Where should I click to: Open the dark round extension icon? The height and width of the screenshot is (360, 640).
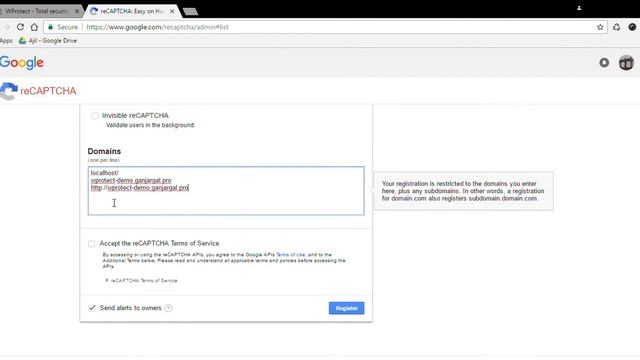(632, 27)
